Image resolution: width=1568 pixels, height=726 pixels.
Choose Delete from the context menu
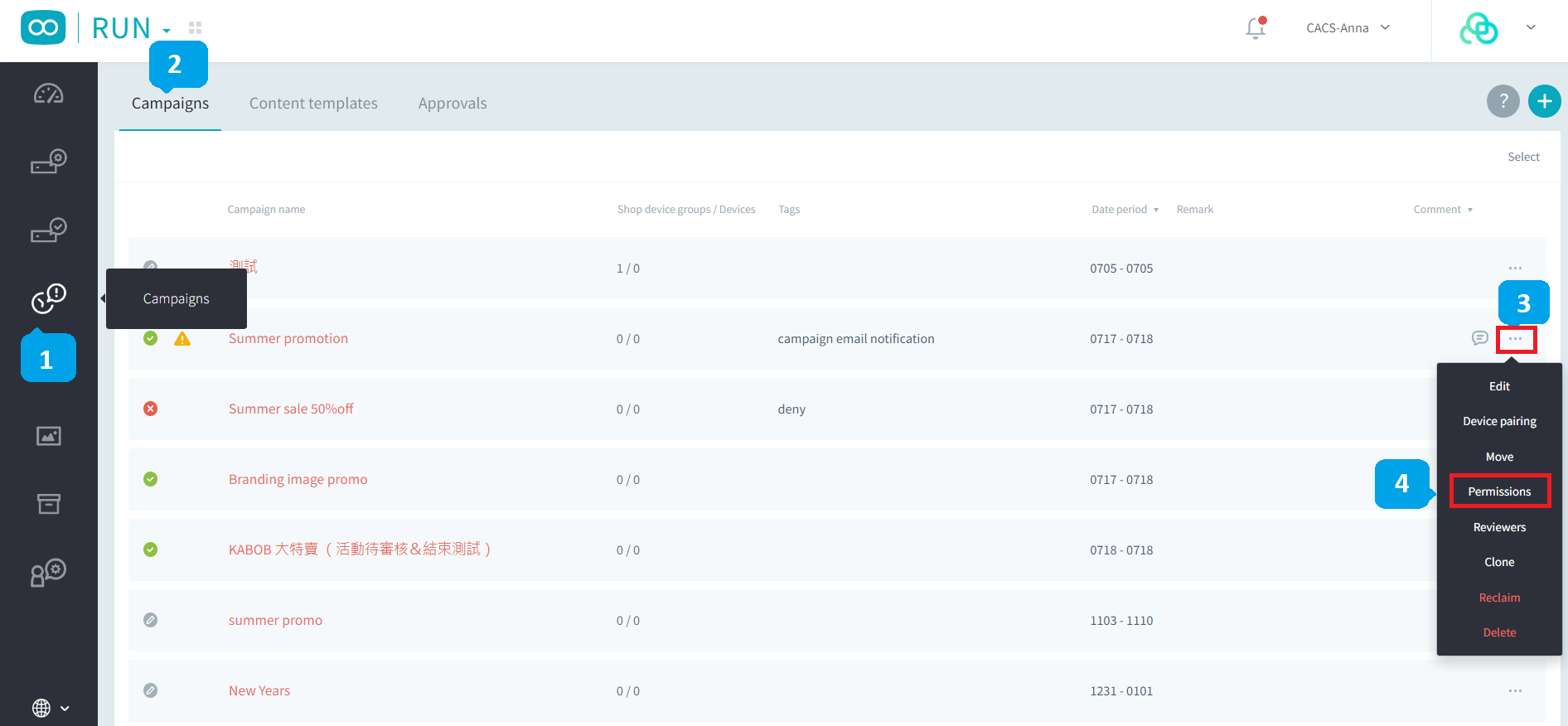(x=1499, y=632)
